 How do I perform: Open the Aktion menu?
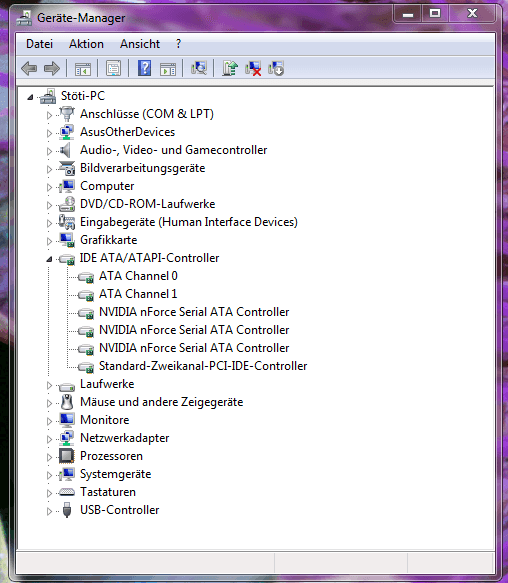[86, 44]
